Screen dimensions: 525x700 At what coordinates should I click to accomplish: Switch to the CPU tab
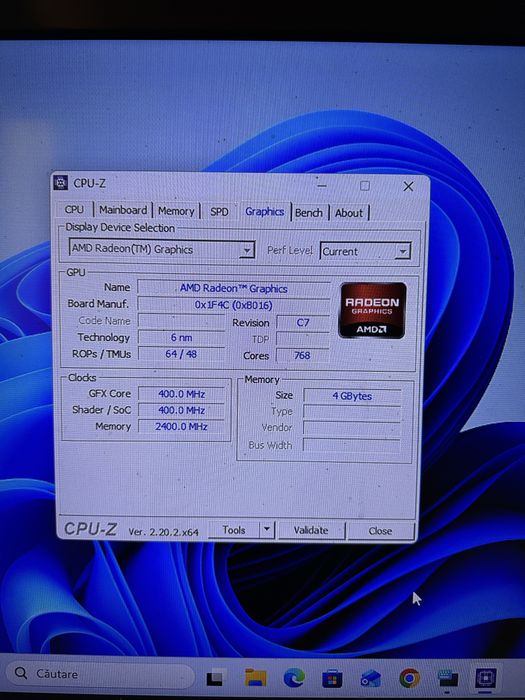pyautogui.click(x=74, y=210)
